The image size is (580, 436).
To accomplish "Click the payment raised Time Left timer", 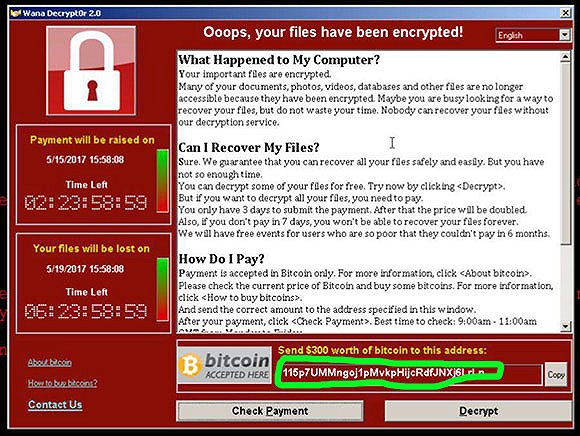I will tap(86, 203).
